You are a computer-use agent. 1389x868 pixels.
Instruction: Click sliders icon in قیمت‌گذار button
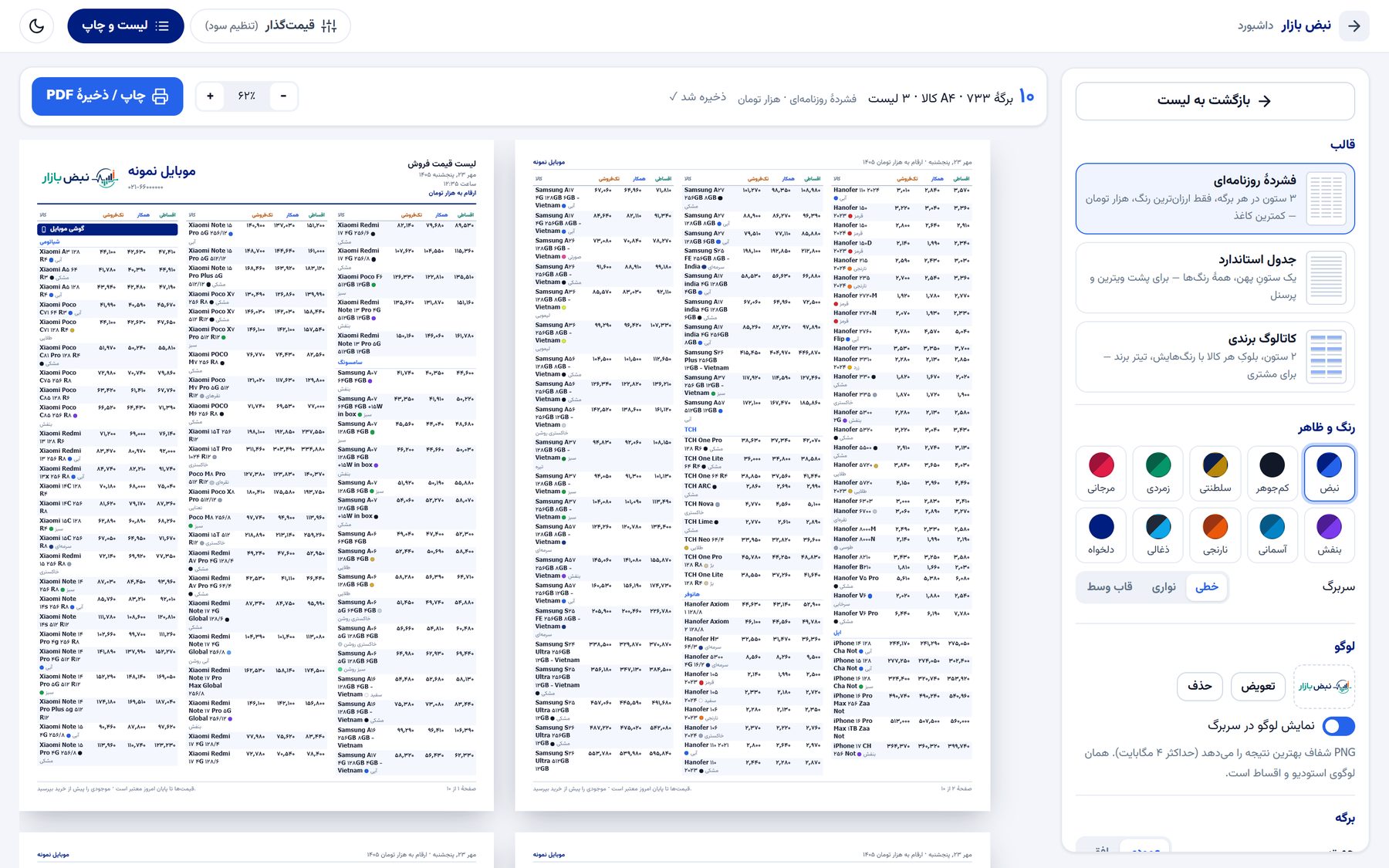tap(329, 26)
